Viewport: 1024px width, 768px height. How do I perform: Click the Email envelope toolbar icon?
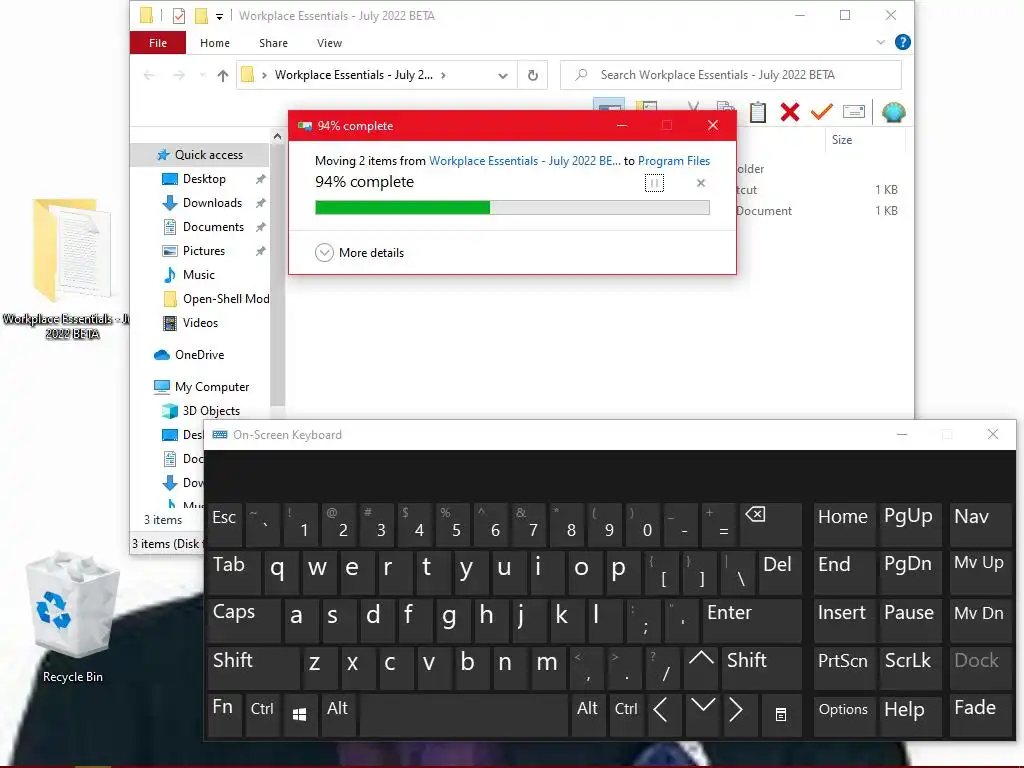tap(854, 112)
